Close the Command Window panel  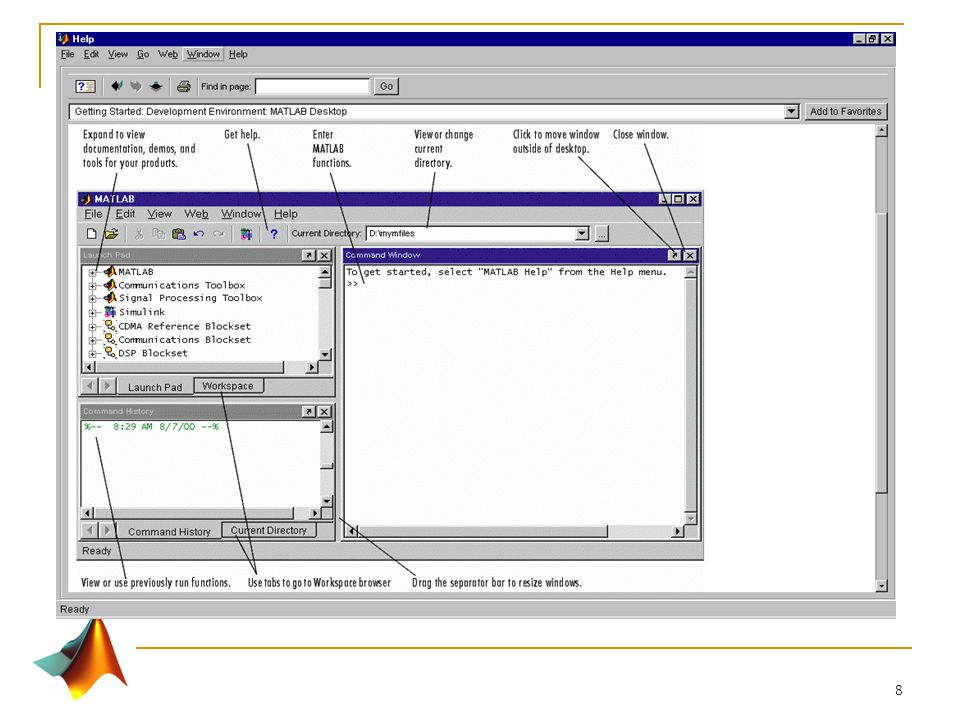(x=690, y=255)
